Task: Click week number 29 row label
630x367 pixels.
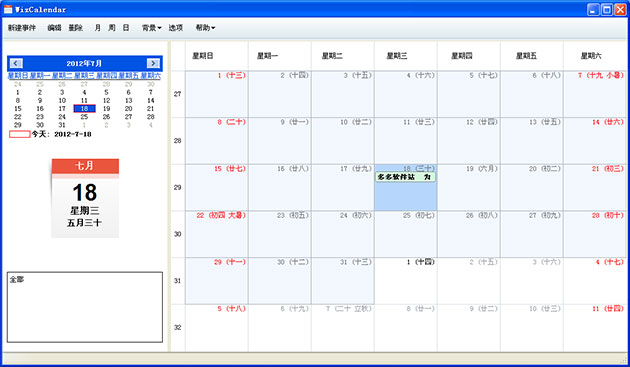Action: tap(177, 187)
